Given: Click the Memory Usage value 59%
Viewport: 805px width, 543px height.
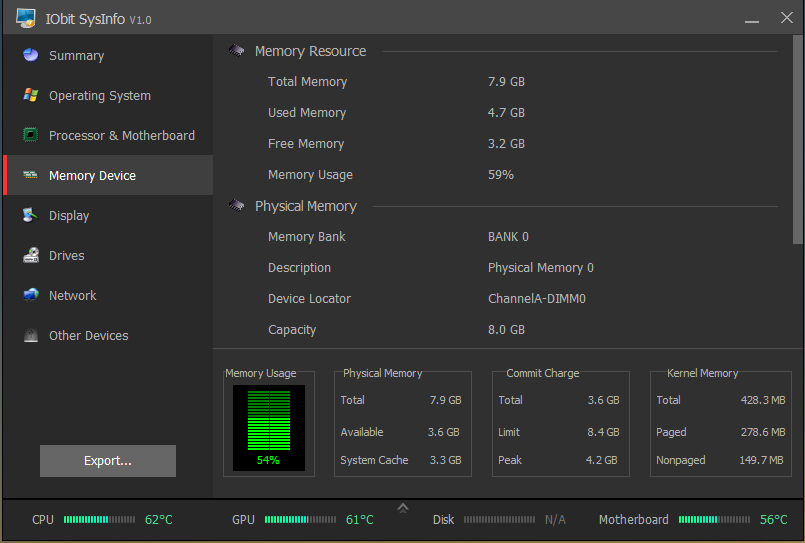Looking at the screenshot, I should pyautogui.click(x=501, y=174).
